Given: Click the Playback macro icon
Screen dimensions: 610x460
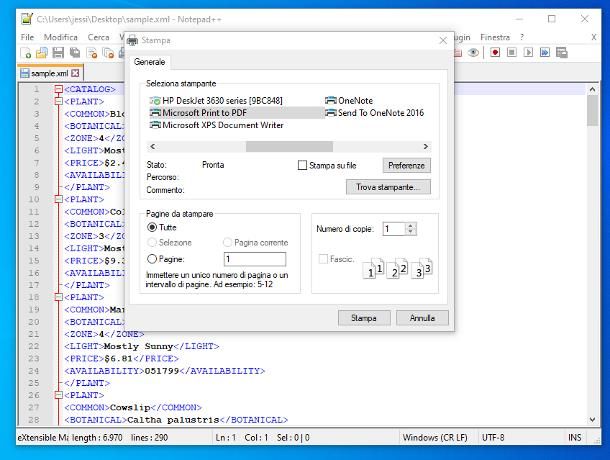Looking at the screenshot, I should point(528,52).
